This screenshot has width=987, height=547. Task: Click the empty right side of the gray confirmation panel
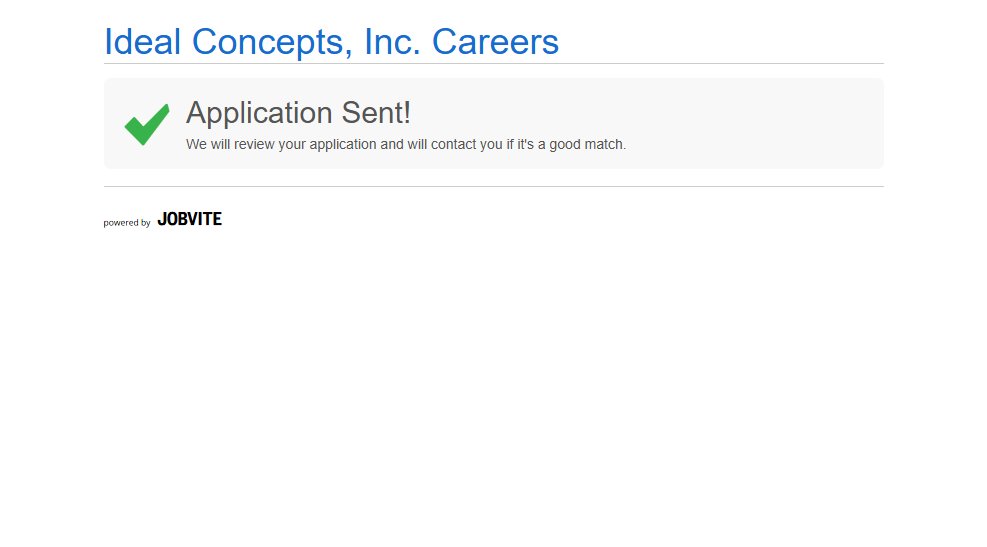pyautogui.click(x=780, y=124)
